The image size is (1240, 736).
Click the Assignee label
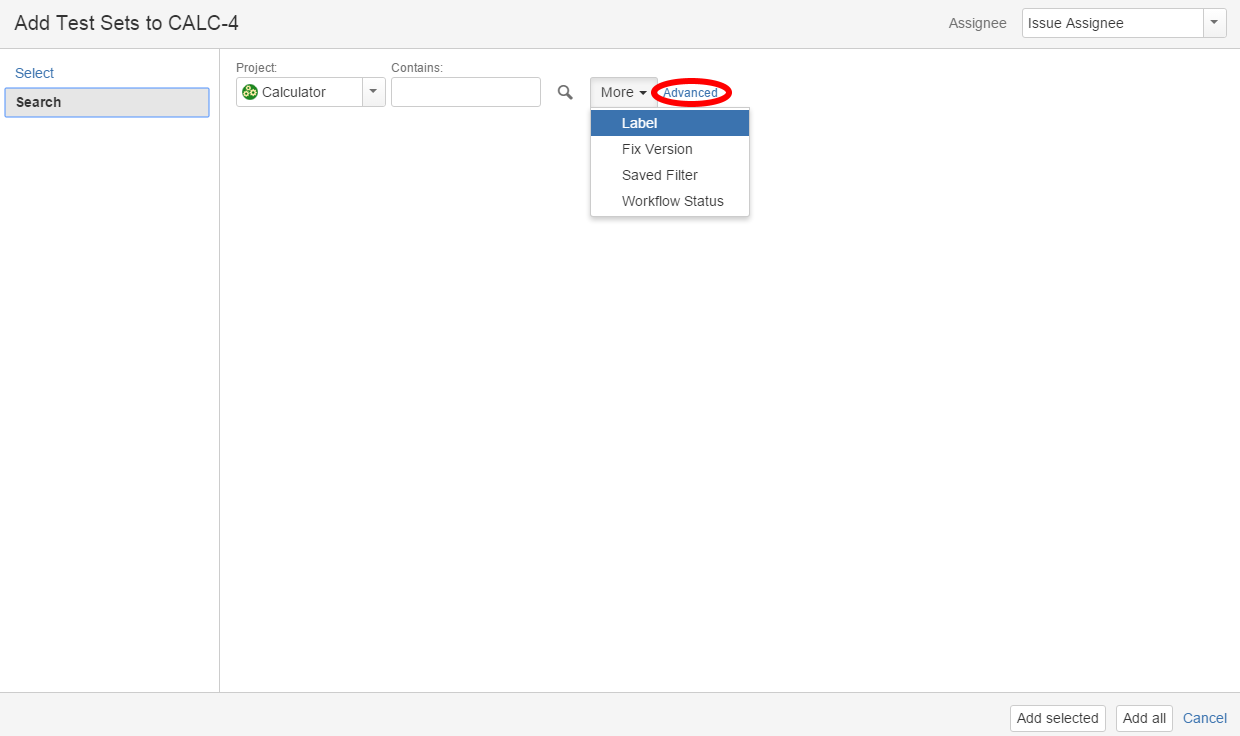tap(977, 23)
